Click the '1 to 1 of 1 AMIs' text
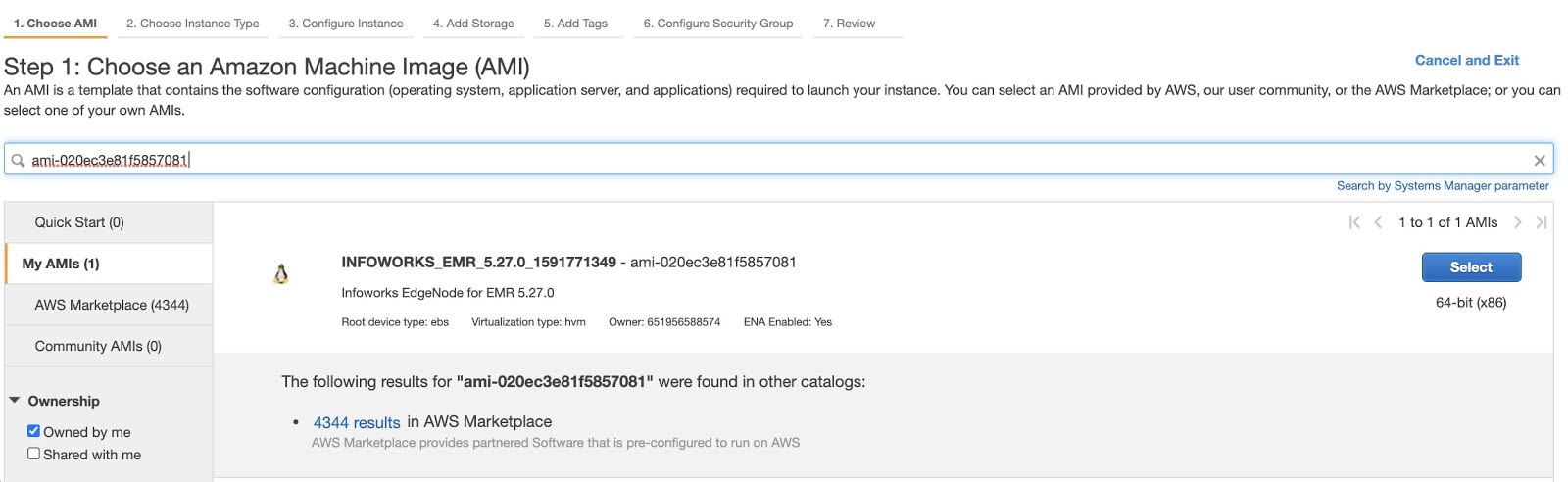1568x482 pixels. [1447, 222]
